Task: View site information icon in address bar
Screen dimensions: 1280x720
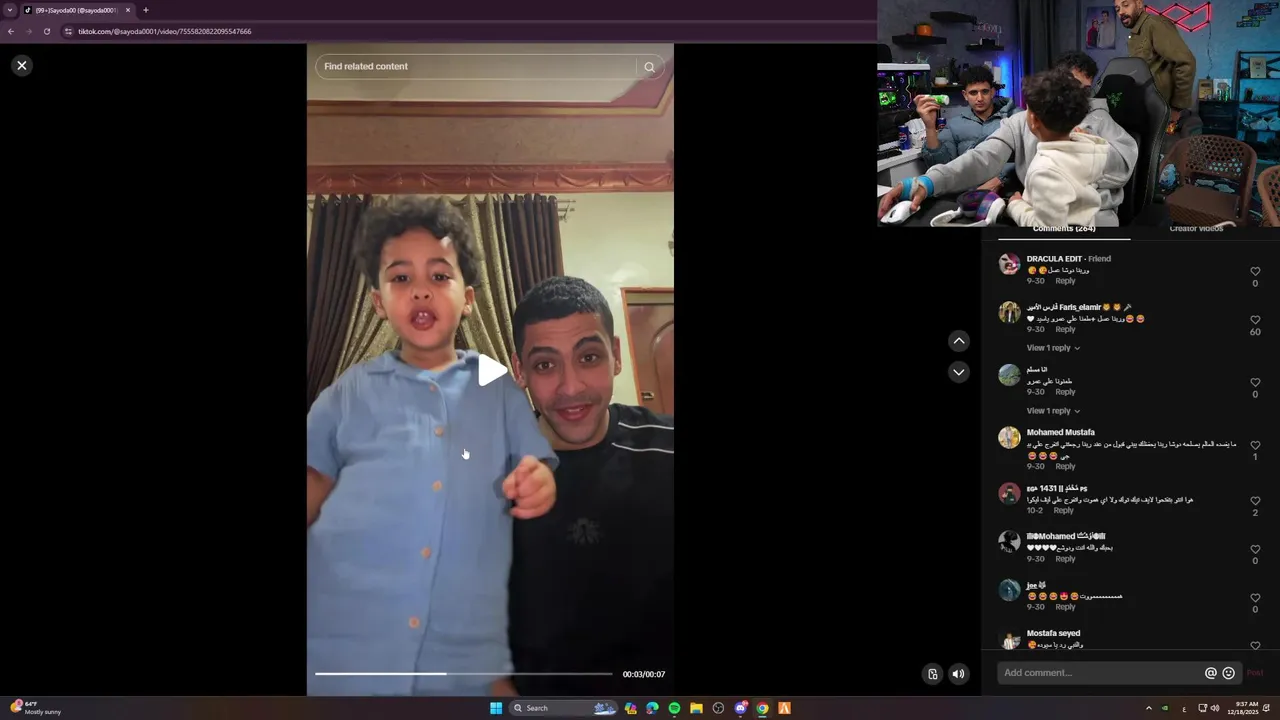Action: (x=68, y=31)
